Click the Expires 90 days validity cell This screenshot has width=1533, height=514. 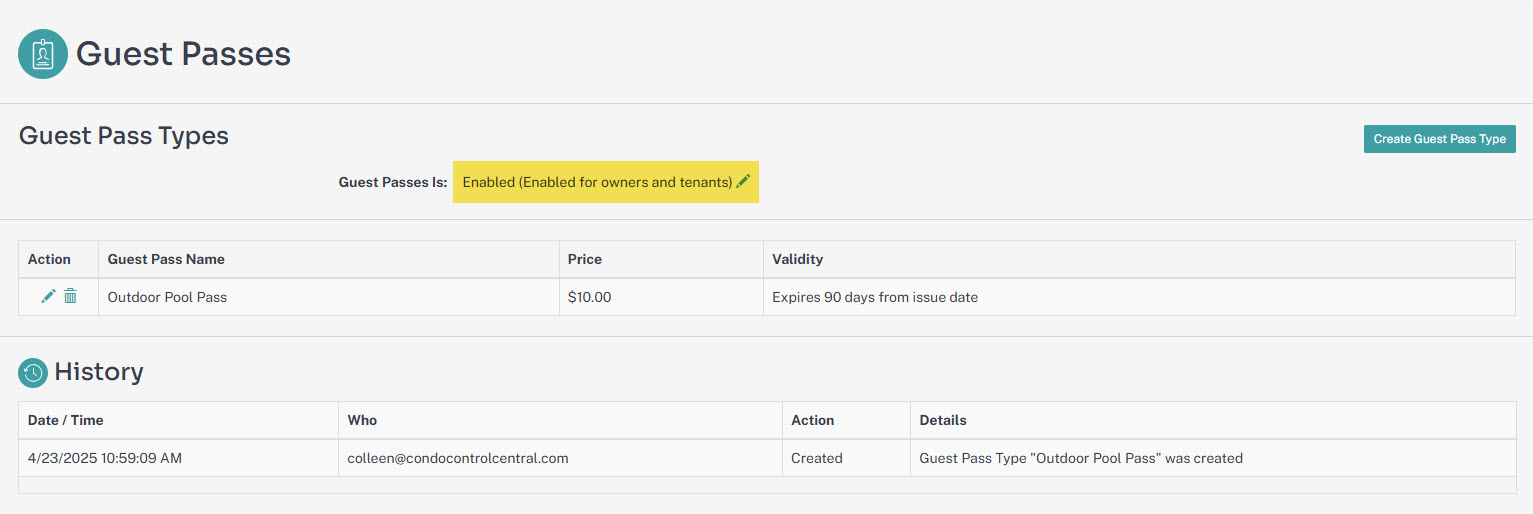[1139, 297]
